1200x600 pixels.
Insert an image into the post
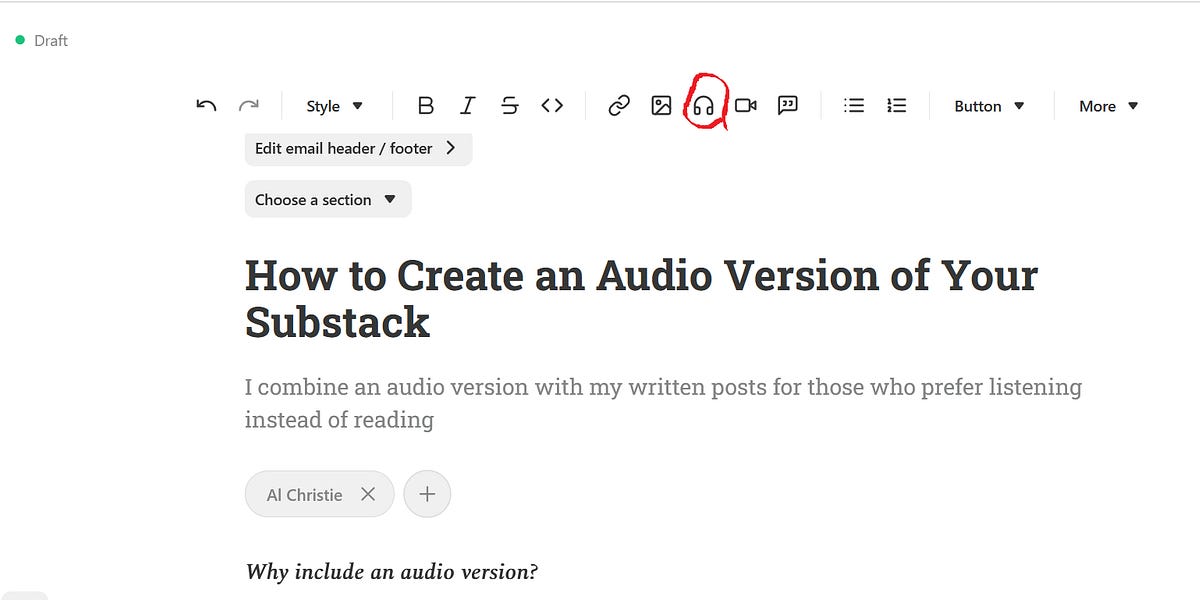pyautogui.click(x=660, y=105)
